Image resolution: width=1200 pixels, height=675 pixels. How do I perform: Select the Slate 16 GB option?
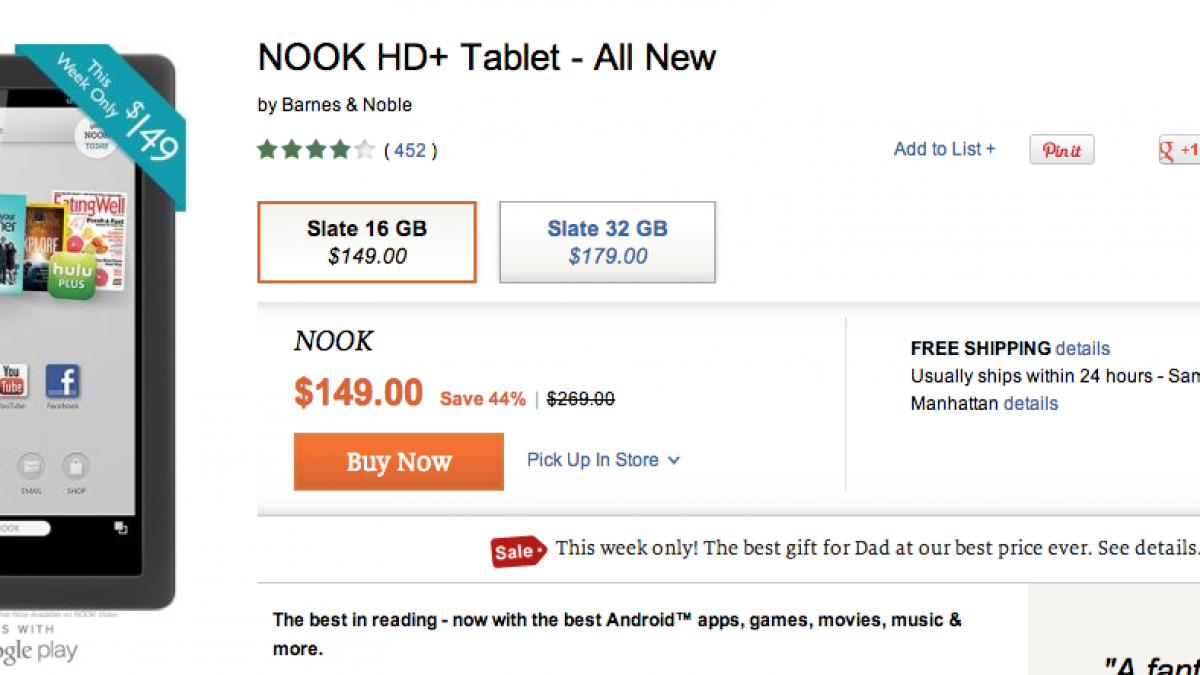(x=366, y=242)
